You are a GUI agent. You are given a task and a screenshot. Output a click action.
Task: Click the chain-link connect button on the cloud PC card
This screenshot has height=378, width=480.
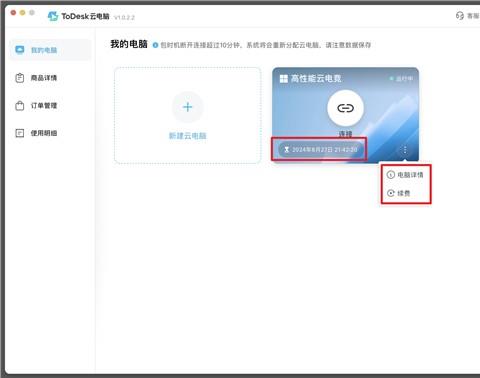[345, 108]
